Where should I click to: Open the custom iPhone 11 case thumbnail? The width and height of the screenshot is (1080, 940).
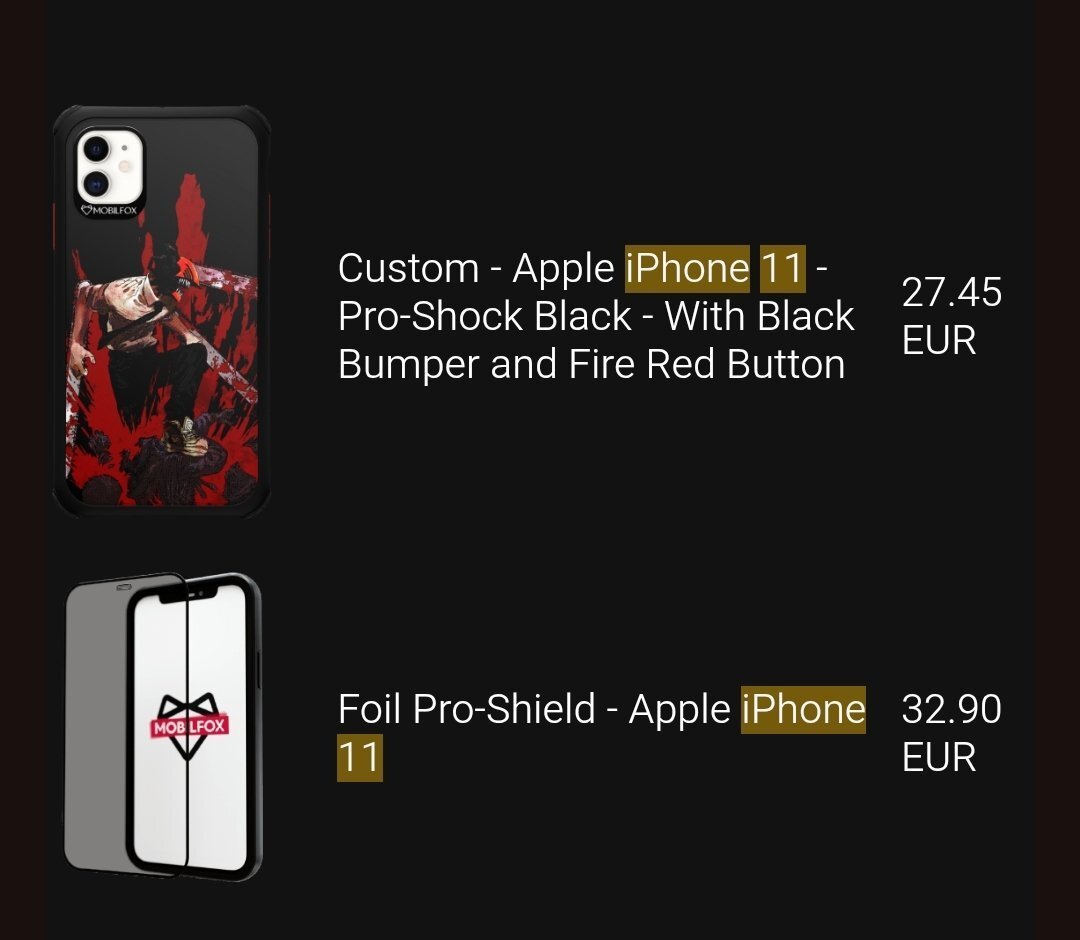(161, 311)
